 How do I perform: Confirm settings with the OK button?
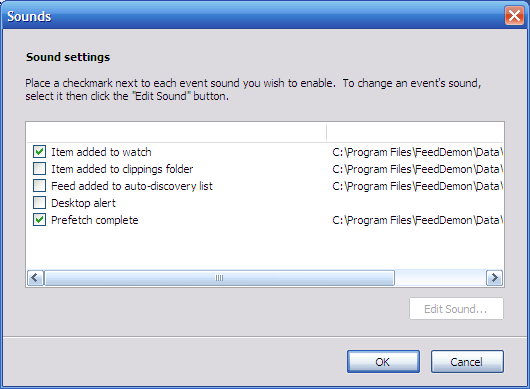coord(383,362)
